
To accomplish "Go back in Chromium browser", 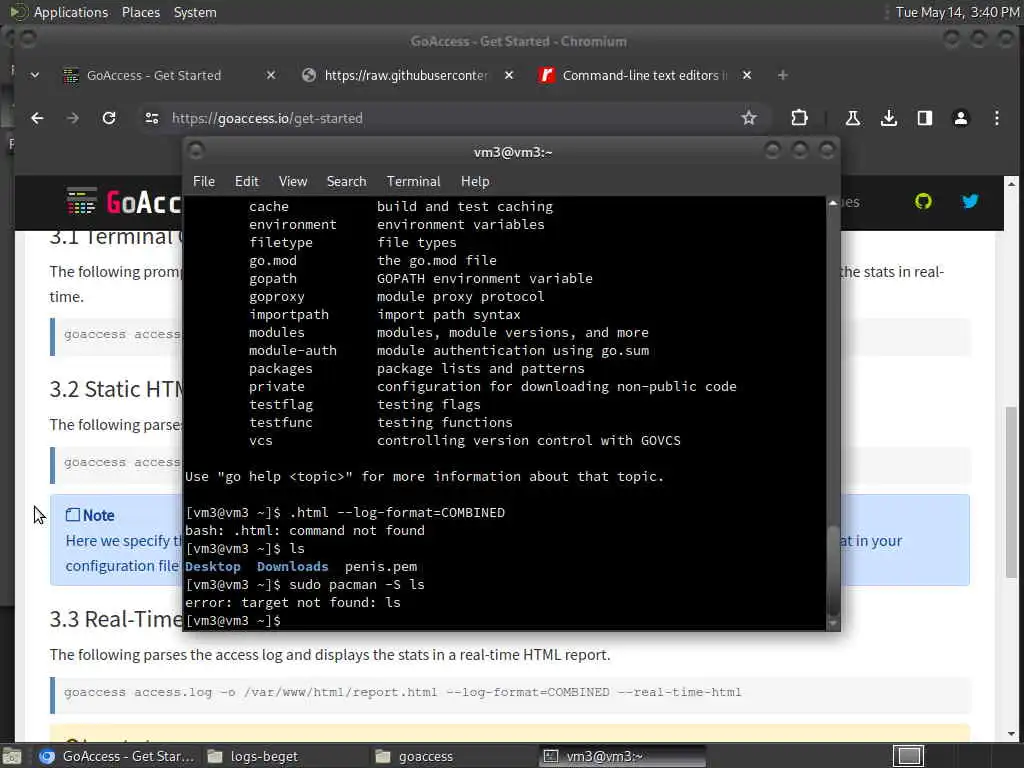I will 37,118.
